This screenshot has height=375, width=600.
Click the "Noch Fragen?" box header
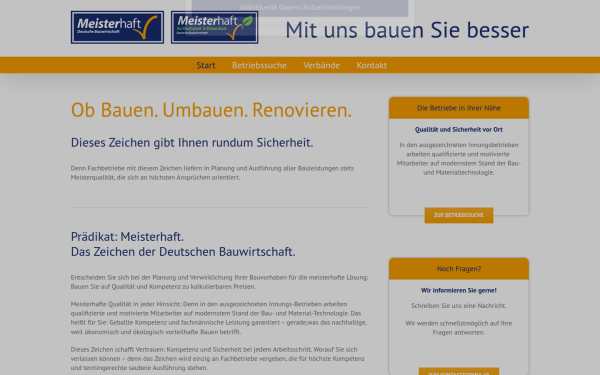[x=459, y=269]
